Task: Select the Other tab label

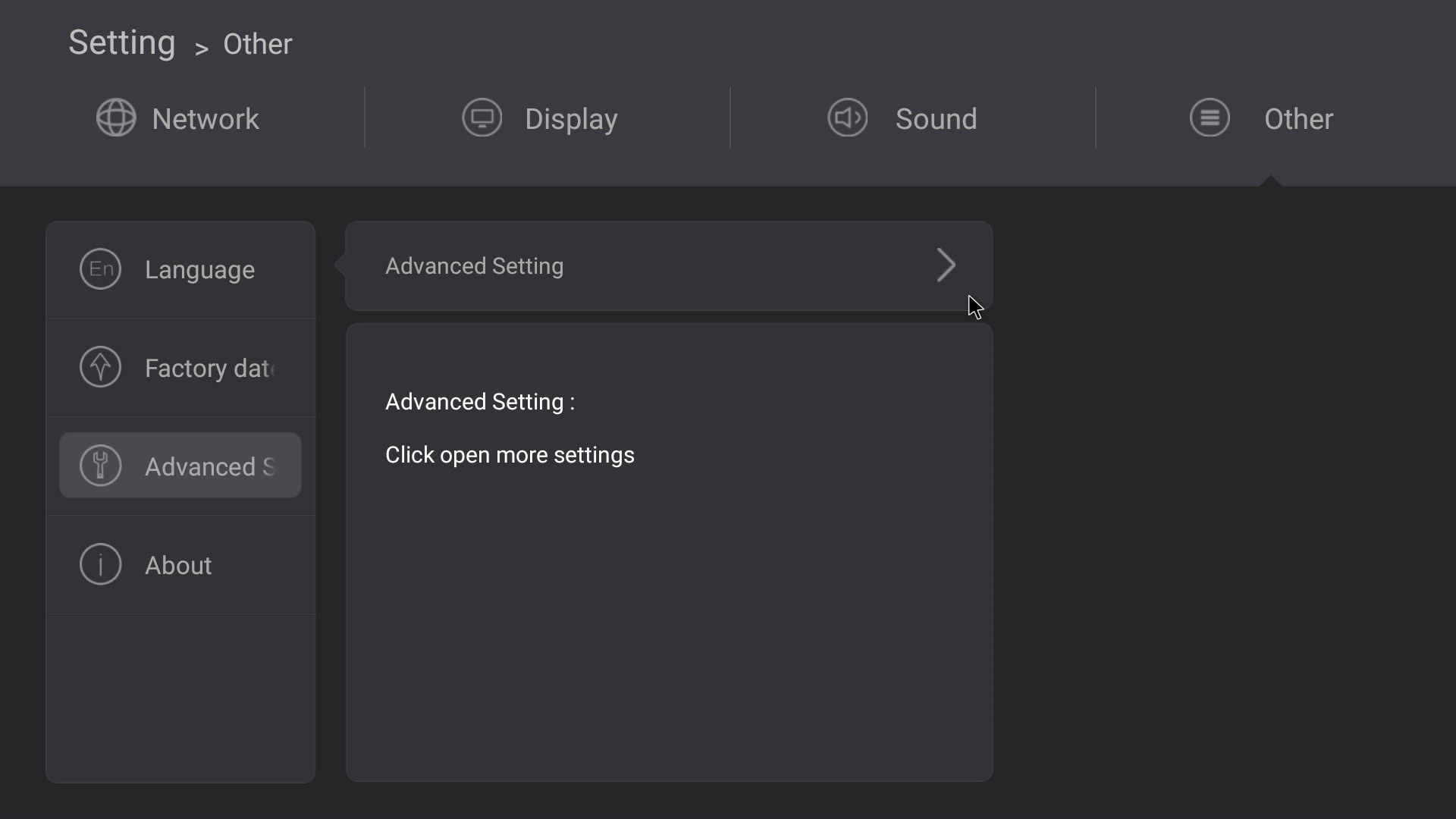Action: (1298, 119)
